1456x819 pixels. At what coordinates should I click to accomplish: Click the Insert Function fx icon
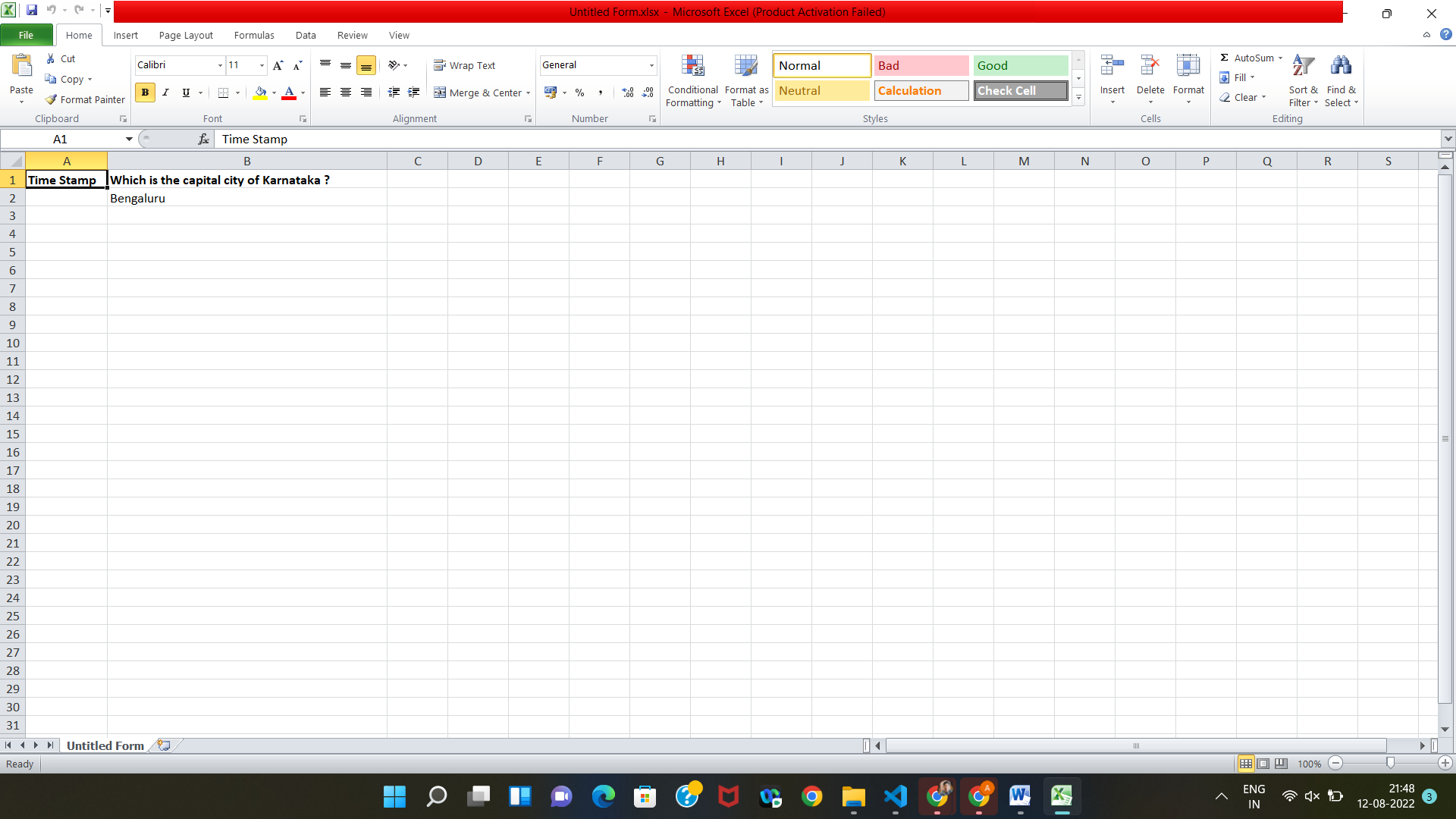(x=203, y=139)
